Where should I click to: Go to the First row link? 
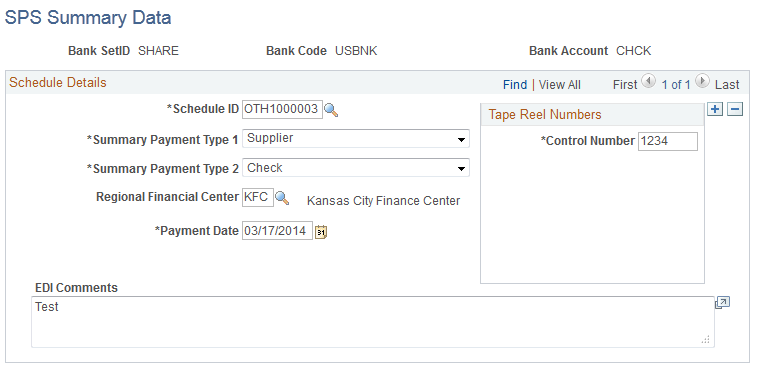tap(625, 84)
